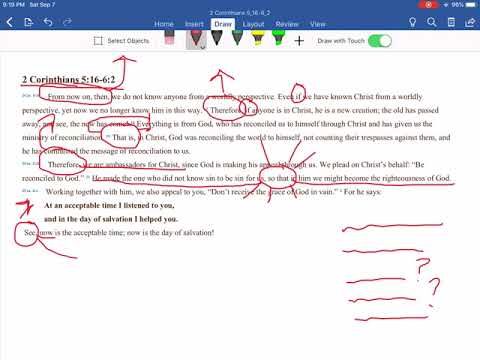The height and width of the screenshot is (360, 480).
Task: Select the yellow highlighter tool
Action: click(258, 38)
